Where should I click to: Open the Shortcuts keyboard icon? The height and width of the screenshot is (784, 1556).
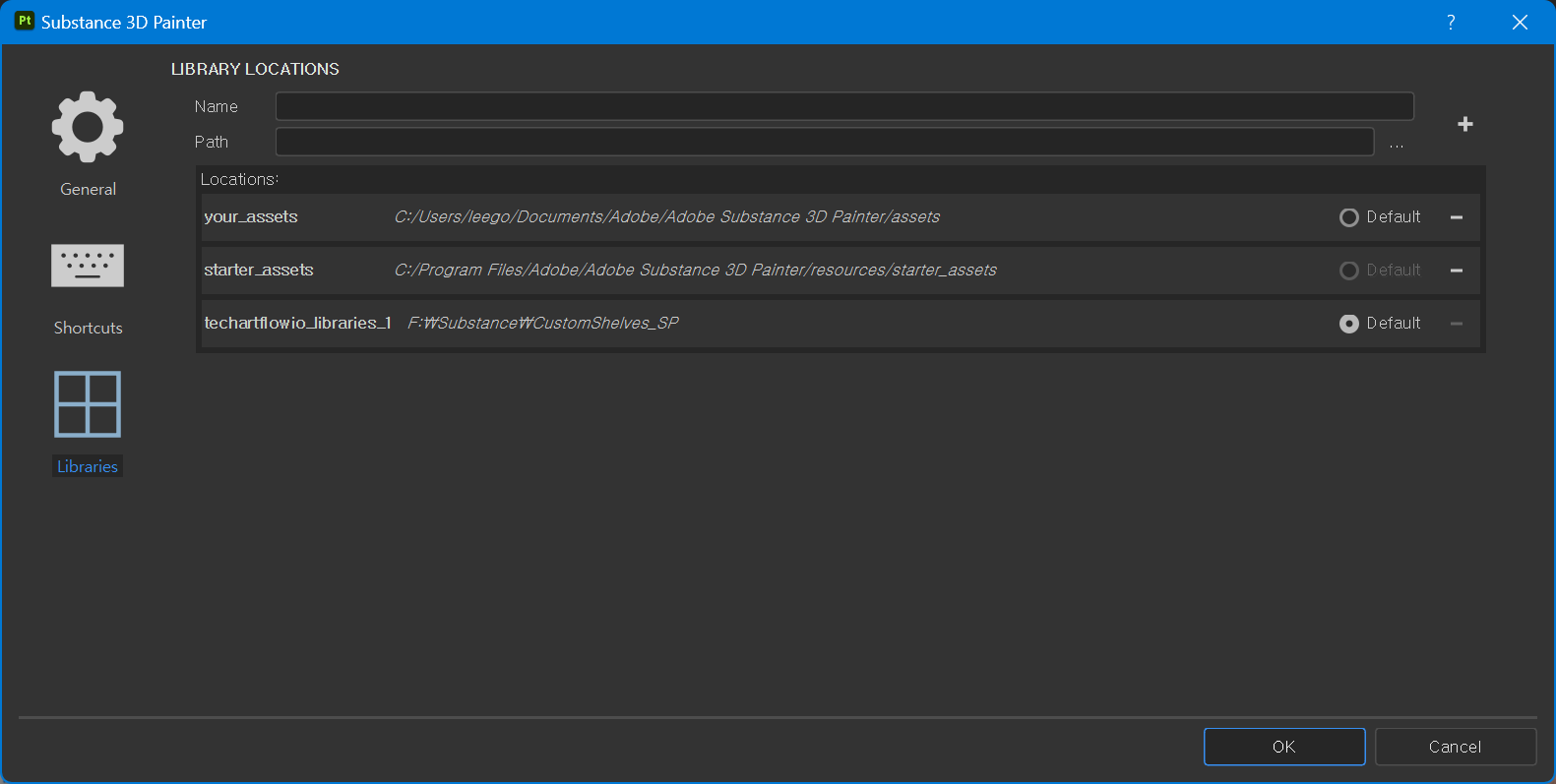click(x=88, y=266)
